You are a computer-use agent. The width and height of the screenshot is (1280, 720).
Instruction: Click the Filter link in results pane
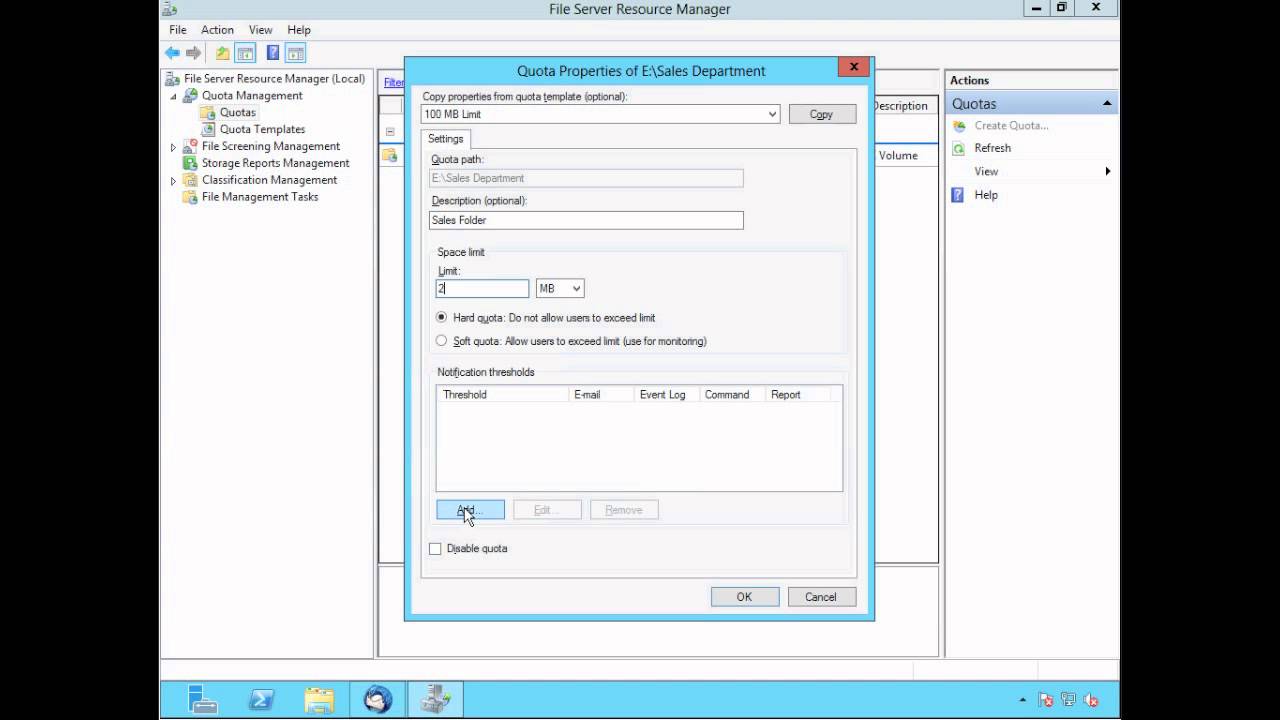coord(394,82)
